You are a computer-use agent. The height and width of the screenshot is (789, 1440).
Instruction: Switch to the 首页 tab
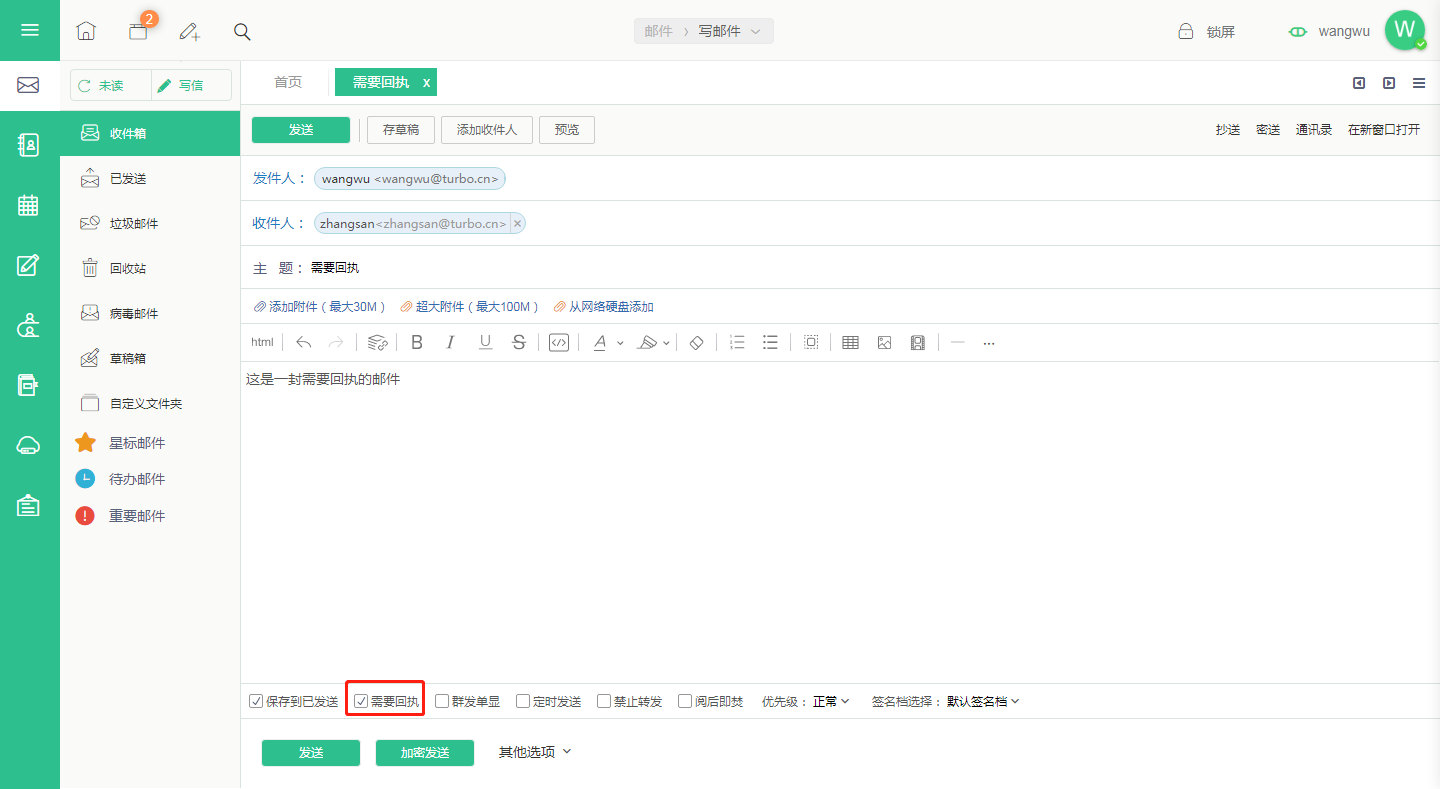[288, 82]
